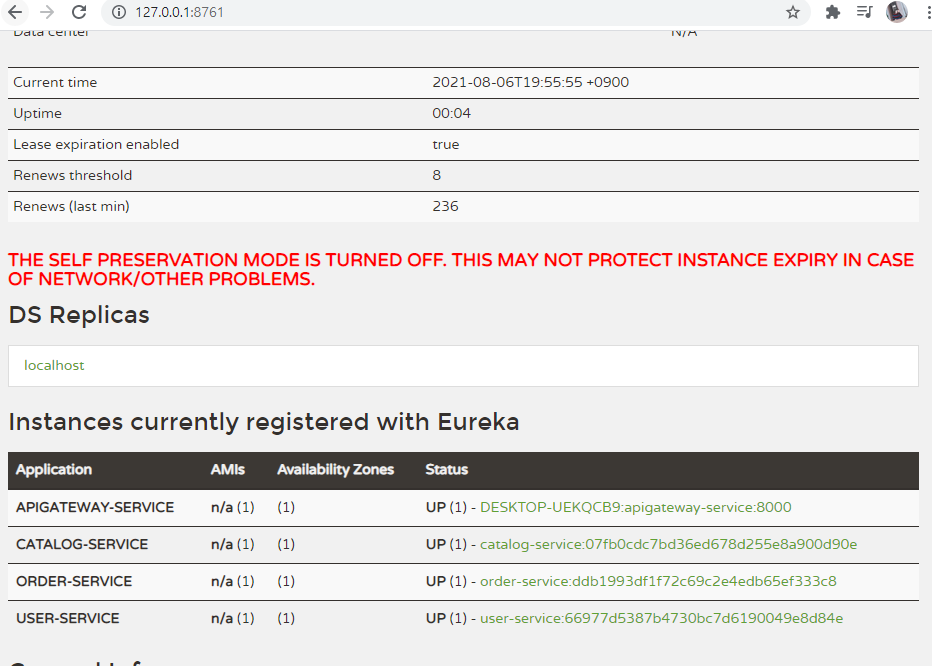Click the Uptime label

[37, 113]
